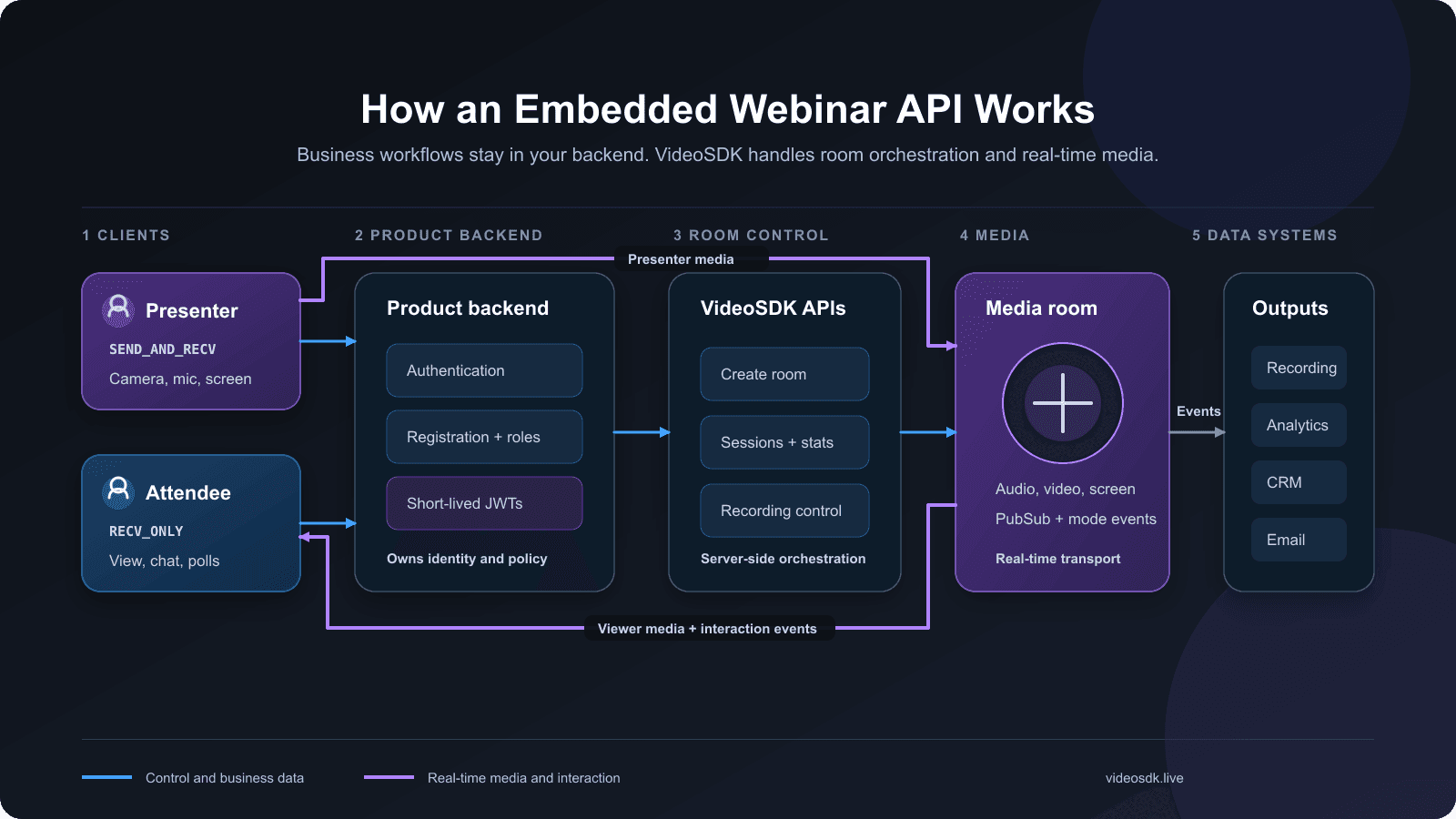The width and height of the screenshot is (1456, 819).
Task: Open the Recording output item
Action: (1299, 368)
